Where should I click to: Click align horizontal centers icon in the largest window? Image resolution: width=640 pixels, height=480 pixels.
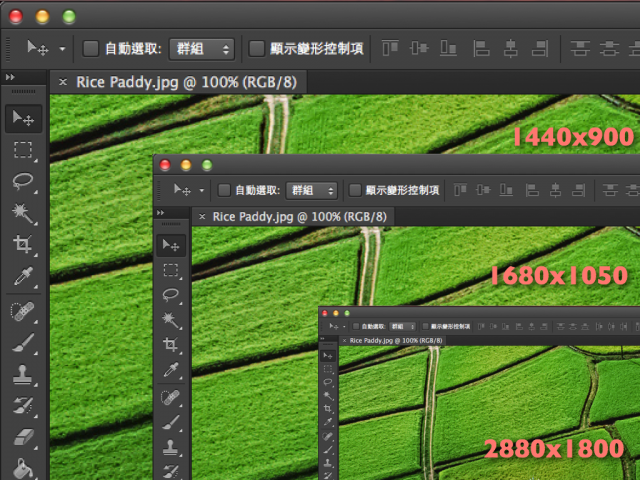point(511,48)
